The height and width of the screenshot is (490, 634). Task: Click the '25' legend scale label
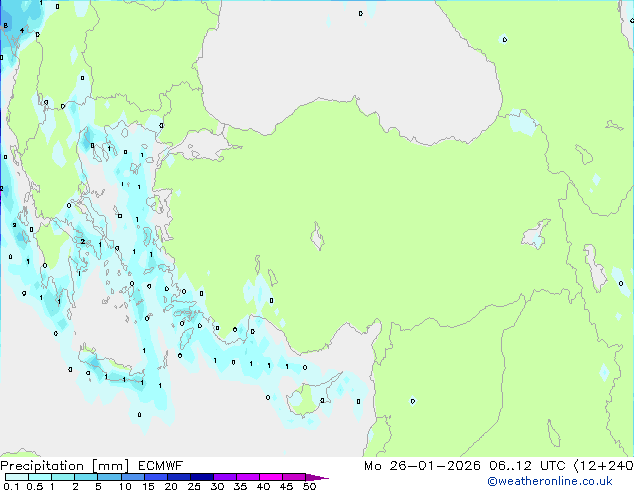tap(194, 486)
